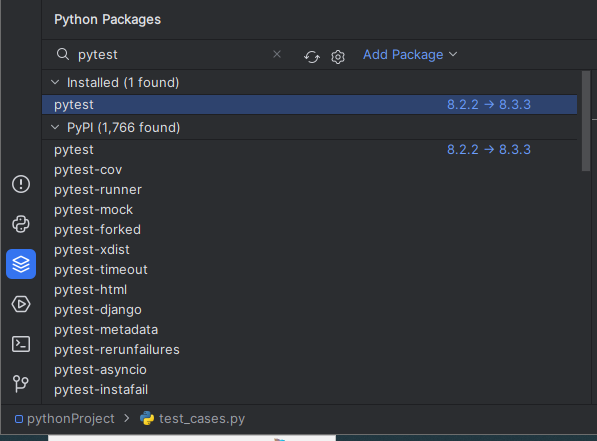
Task: Click the package list vertical scrollbar
Action: [x=586, y=121]
